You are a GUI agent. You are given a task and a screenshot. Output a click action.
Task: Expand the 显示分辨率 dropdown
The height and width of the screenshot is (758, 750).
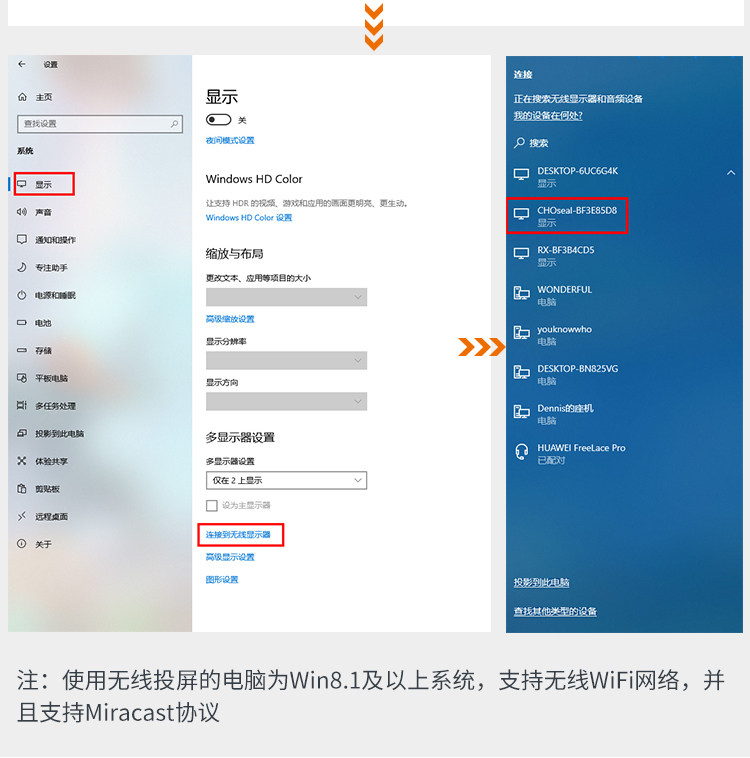[x=286, y=360]
